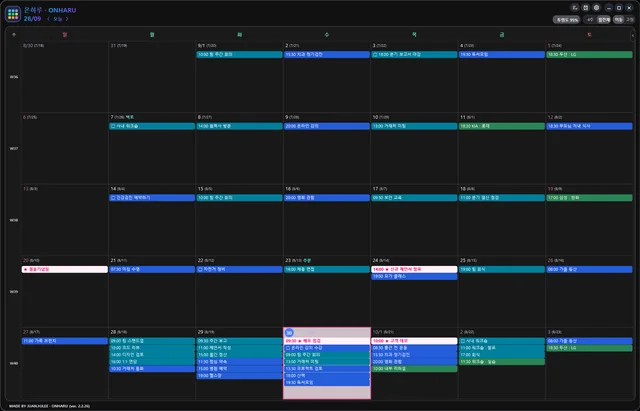Screen dimensions: 640x411
Task: Open the settings gear icon in title bar
Action: (x=596, y=8)
